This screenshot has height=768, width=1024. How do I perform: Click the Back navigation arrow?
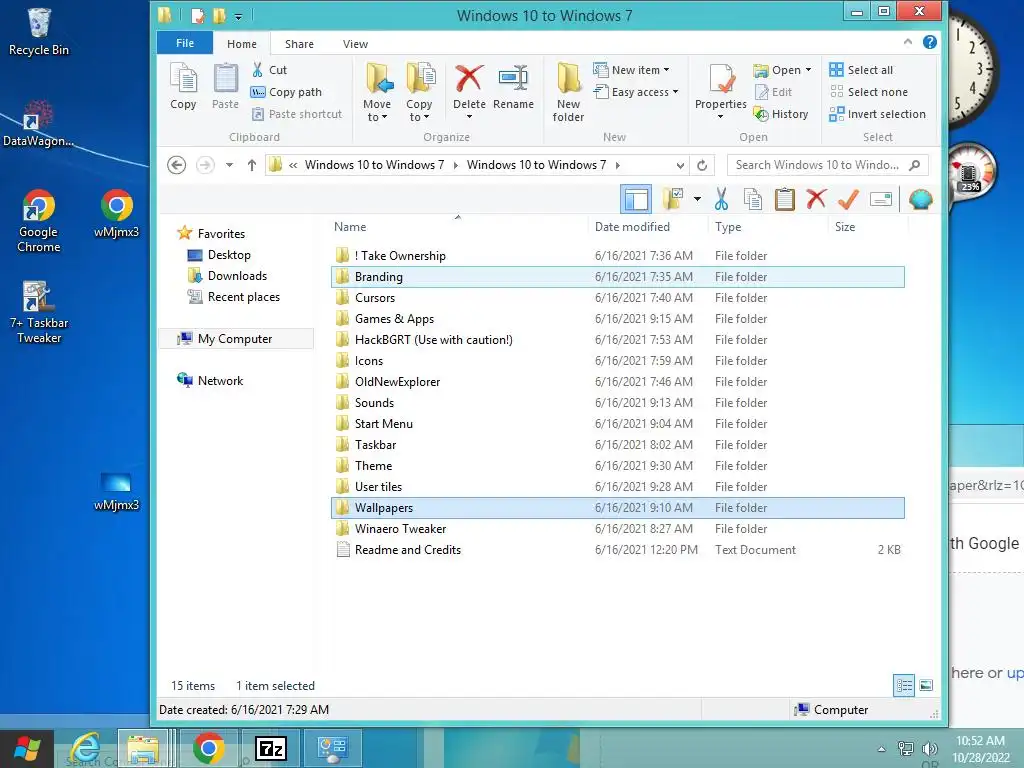[x=176, y=165]
